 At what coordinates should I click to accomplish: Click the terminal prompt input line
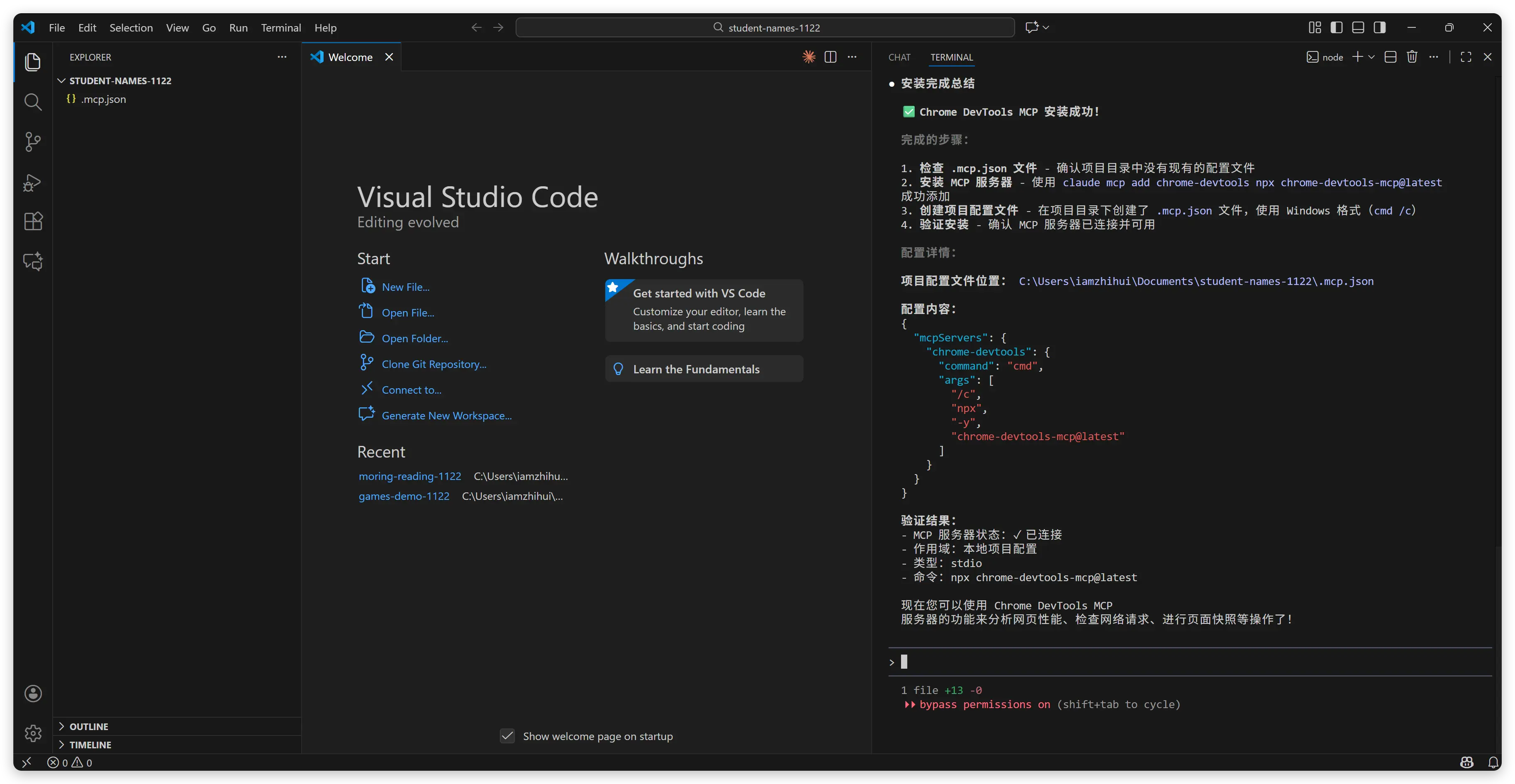1190,662
